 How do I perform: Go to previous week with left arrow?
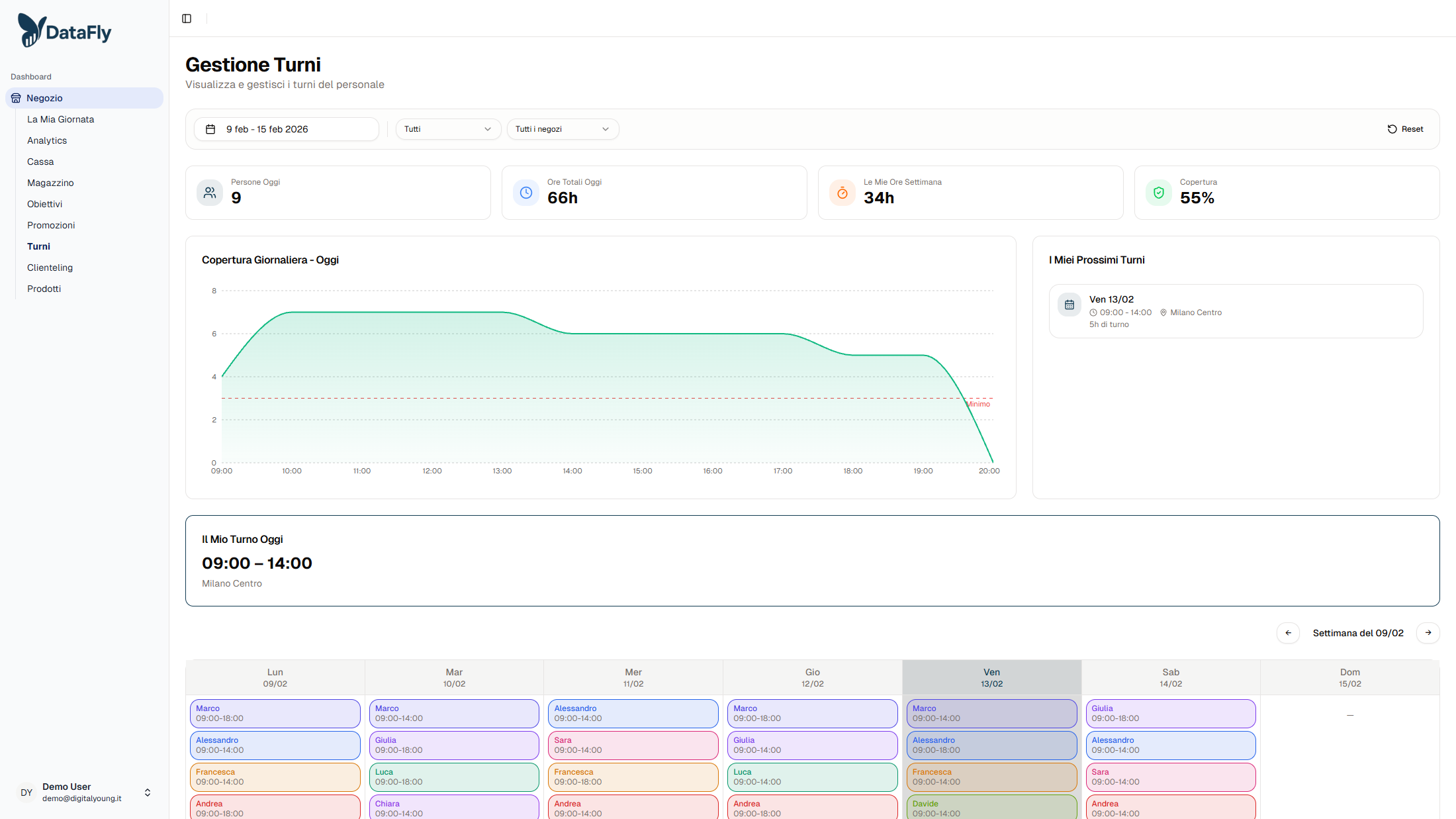click(1288, 633)
